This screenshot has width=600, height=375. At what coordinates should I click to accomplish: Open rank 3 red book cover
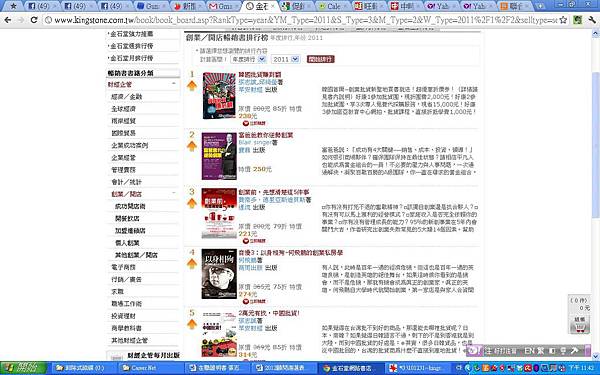[219, 214]
